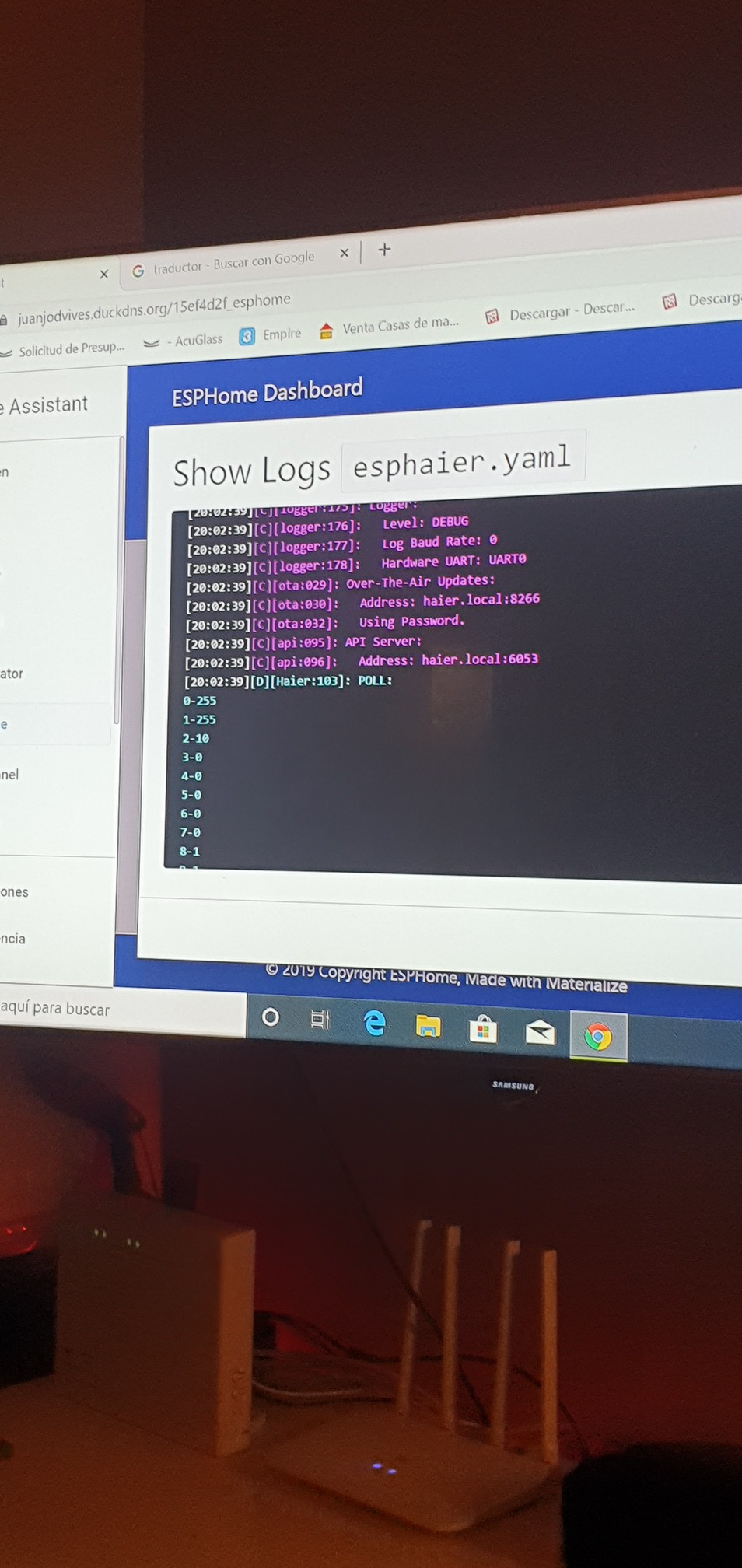The image size is (742, 1568).
Task: Open Microsoft Store from the taskbar
Action: click(x=483, y=1029)
